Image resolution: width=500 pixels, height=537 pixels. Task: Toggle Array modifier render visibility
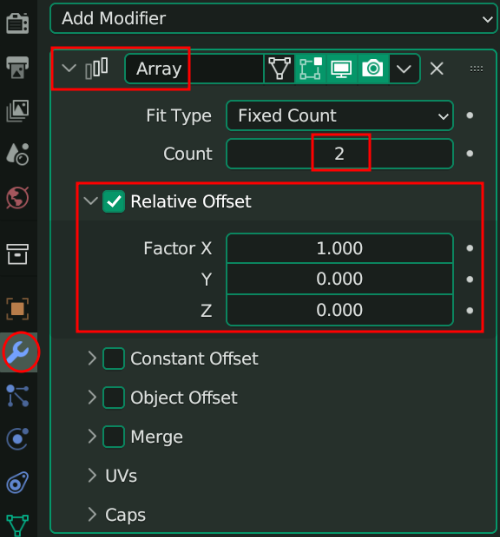pyautogui.click(x=373, y=68)
